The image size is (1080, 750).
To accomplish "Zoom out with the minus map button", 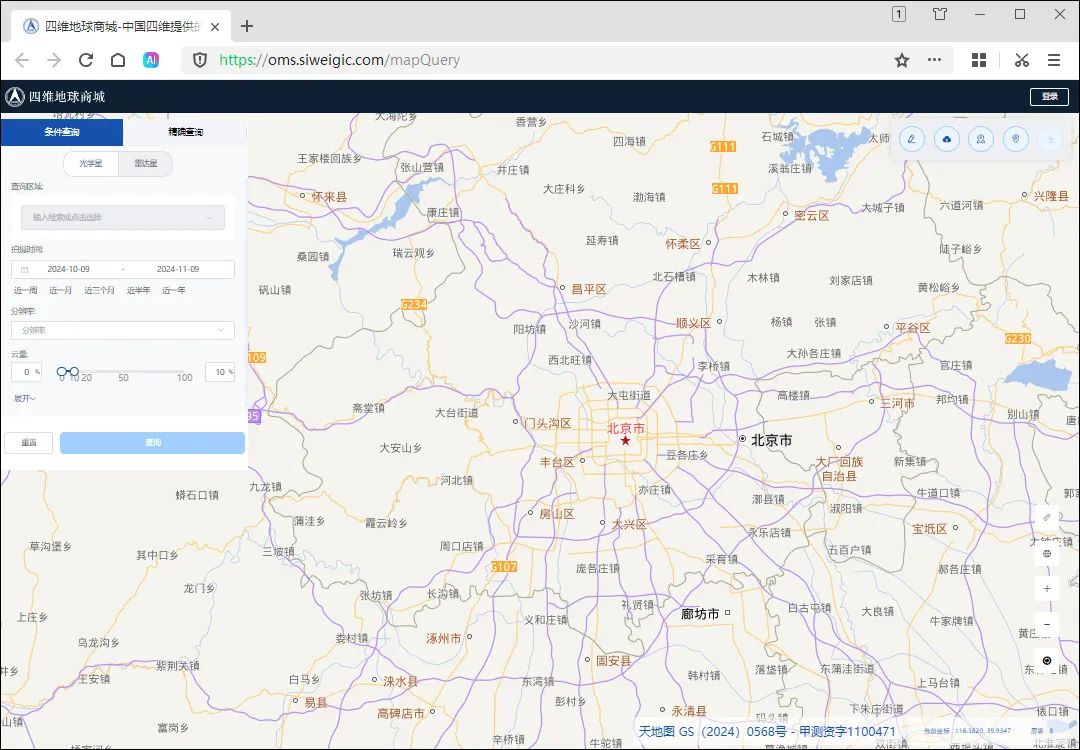I will click(1047, 625).
